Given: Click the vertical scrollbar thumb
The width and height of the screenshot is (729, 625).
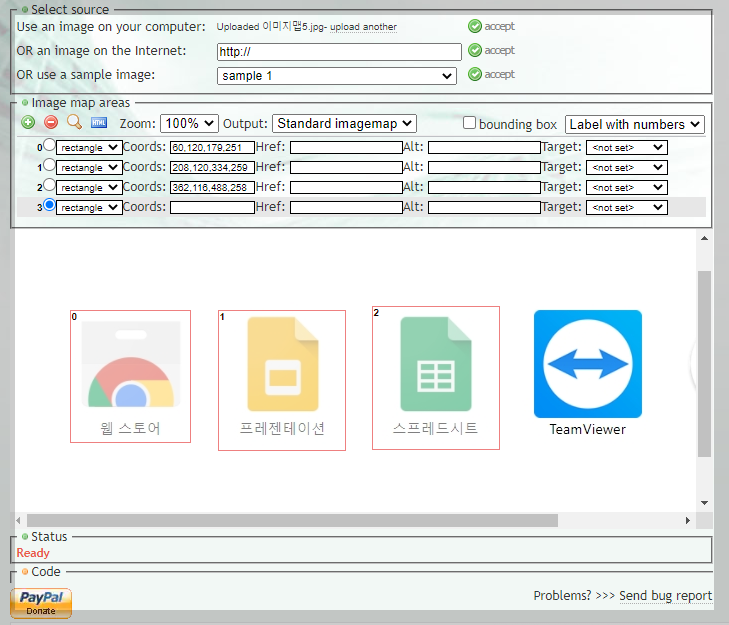Looking at the screenshot, I should point(704,364).
